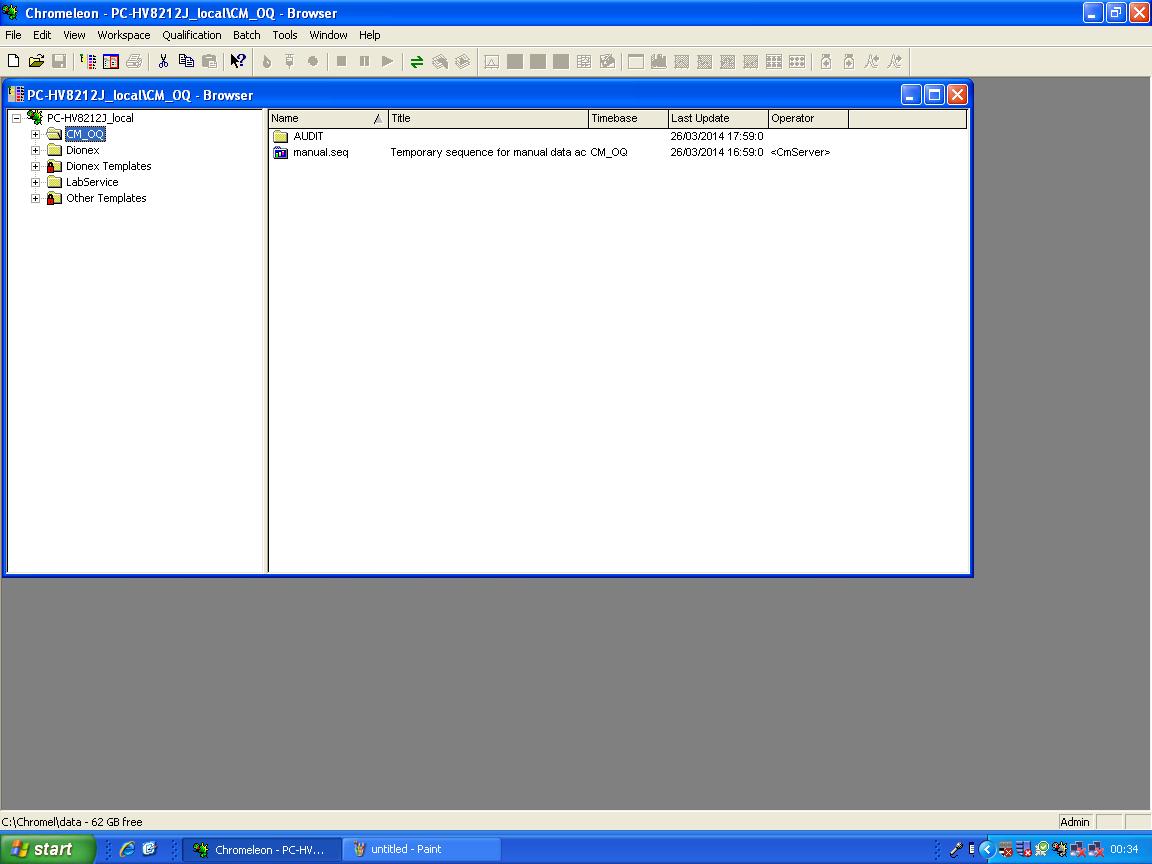Click the green double-arrow connect icon
This screenshot has width=1152, height=864.
(417, 62)
